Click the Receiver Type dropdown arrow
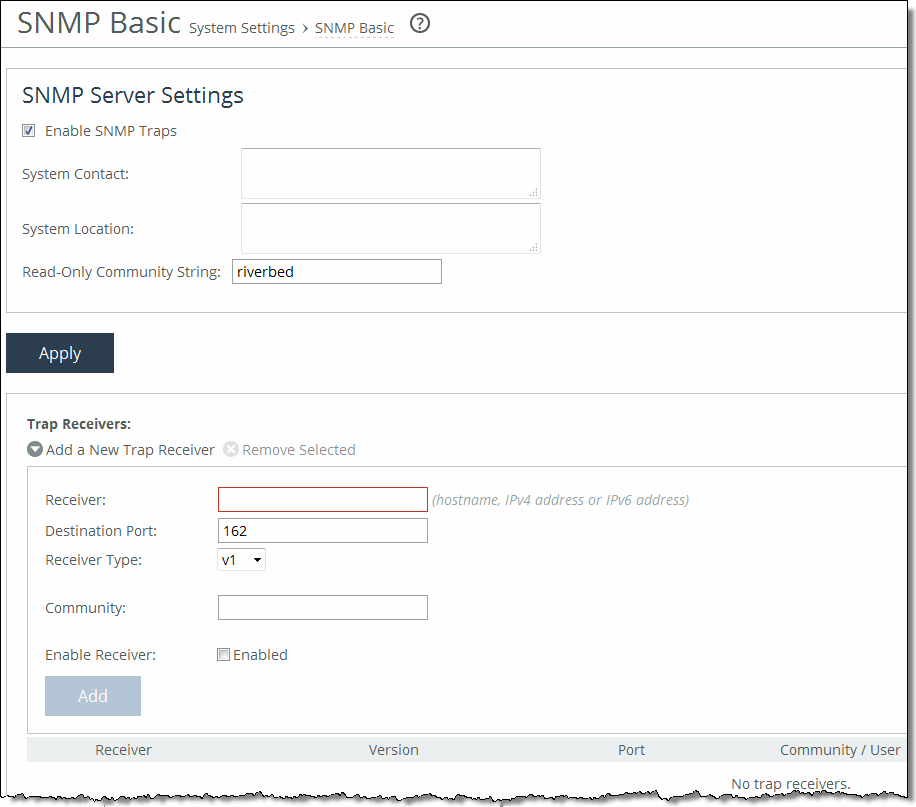This screenshot has height=807, width=916. (x=257, y=560)
